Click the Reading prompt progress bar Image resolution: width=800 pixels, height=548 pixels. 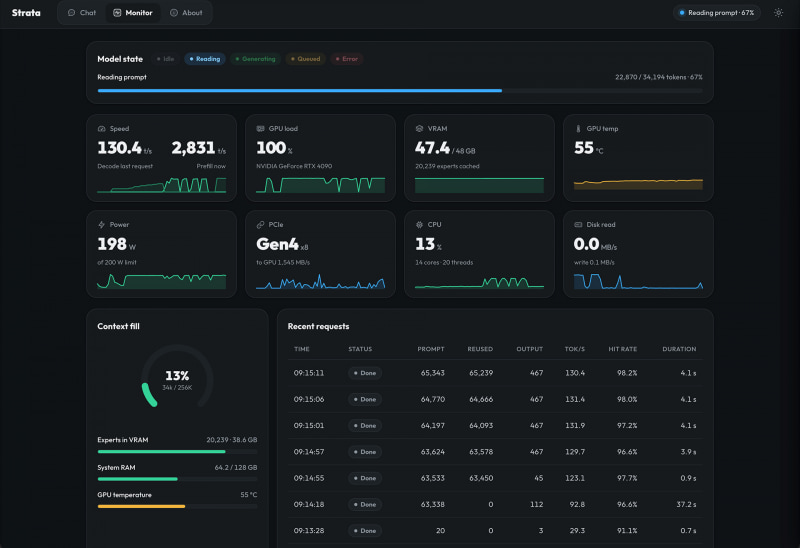pos(400,90)
